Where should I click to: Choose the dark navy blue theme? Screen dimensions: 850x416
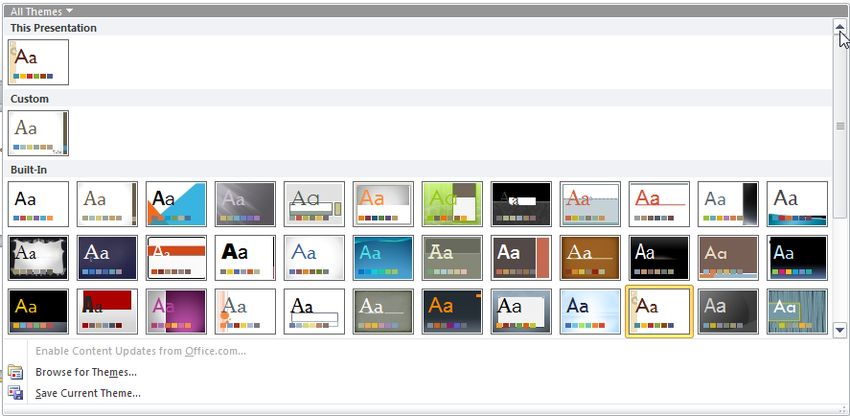107,258
